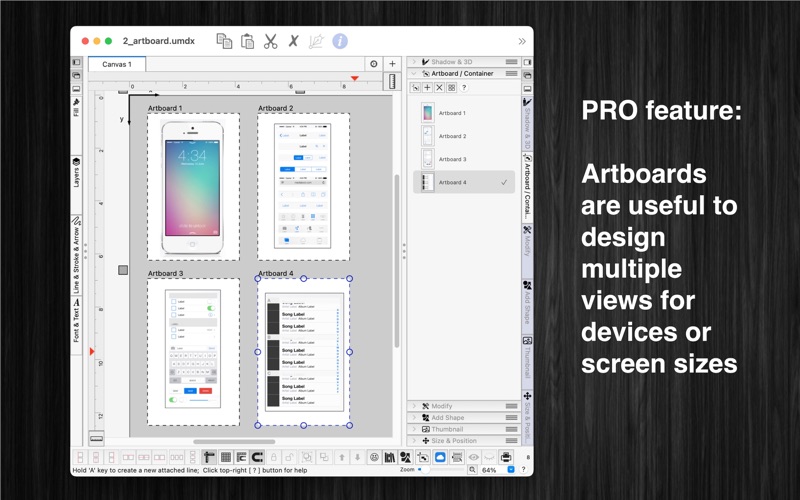Open Artboard panel help question mark
The image size is (800, 500).
464,88
